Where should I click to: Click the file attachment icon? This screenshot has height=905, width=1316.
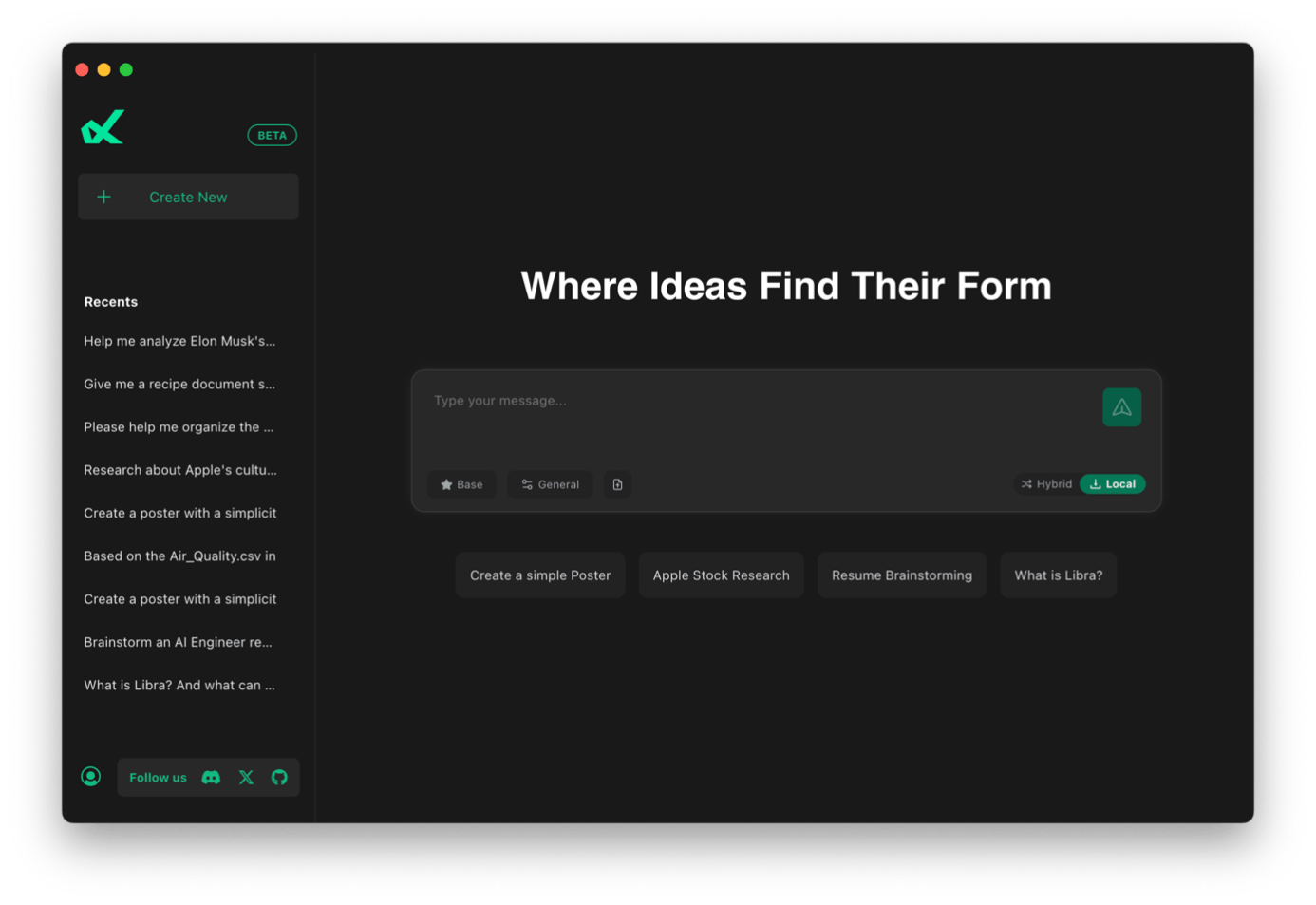617,484
